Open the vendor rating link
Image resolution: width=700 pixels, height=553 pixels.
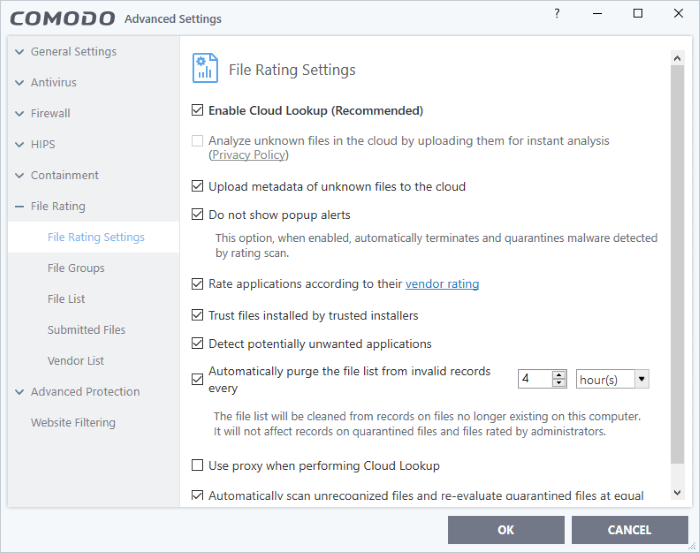442,284
